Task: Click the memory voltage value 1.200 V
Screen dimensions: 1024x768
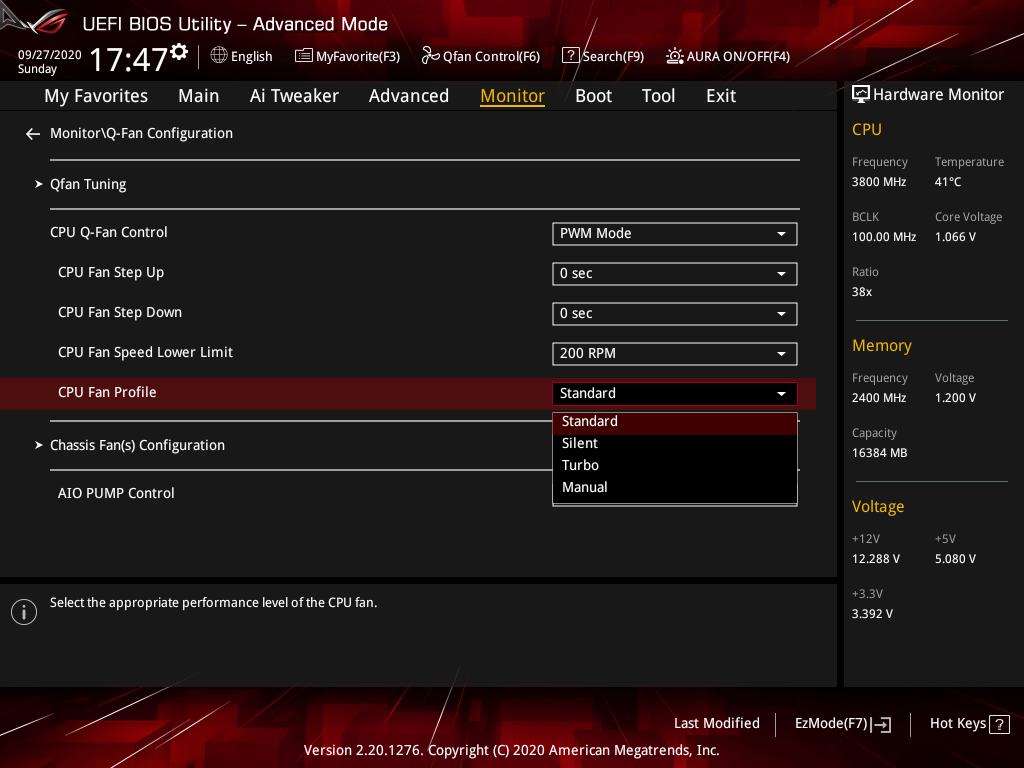Action: tap(955, 398)
